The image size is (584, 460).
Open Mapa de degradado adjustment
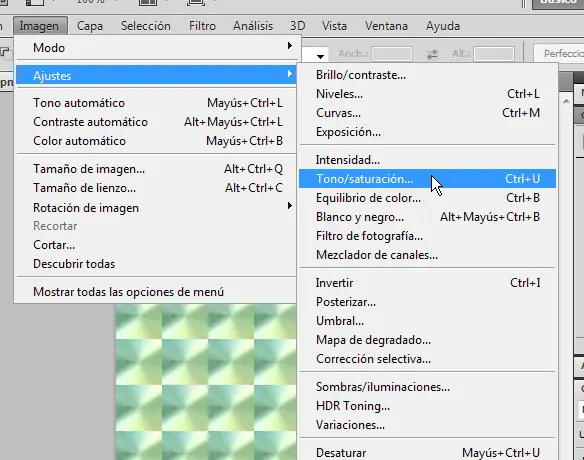[427, 340]
